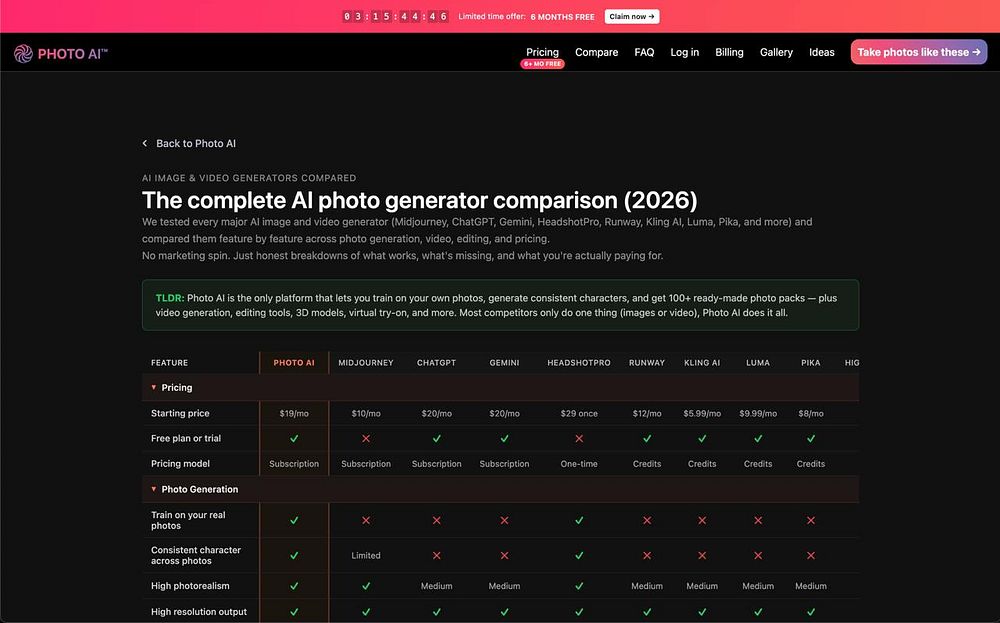
Task: Click the Kling AI $5.99/mo price cell
Action: [x=702, y=414]
